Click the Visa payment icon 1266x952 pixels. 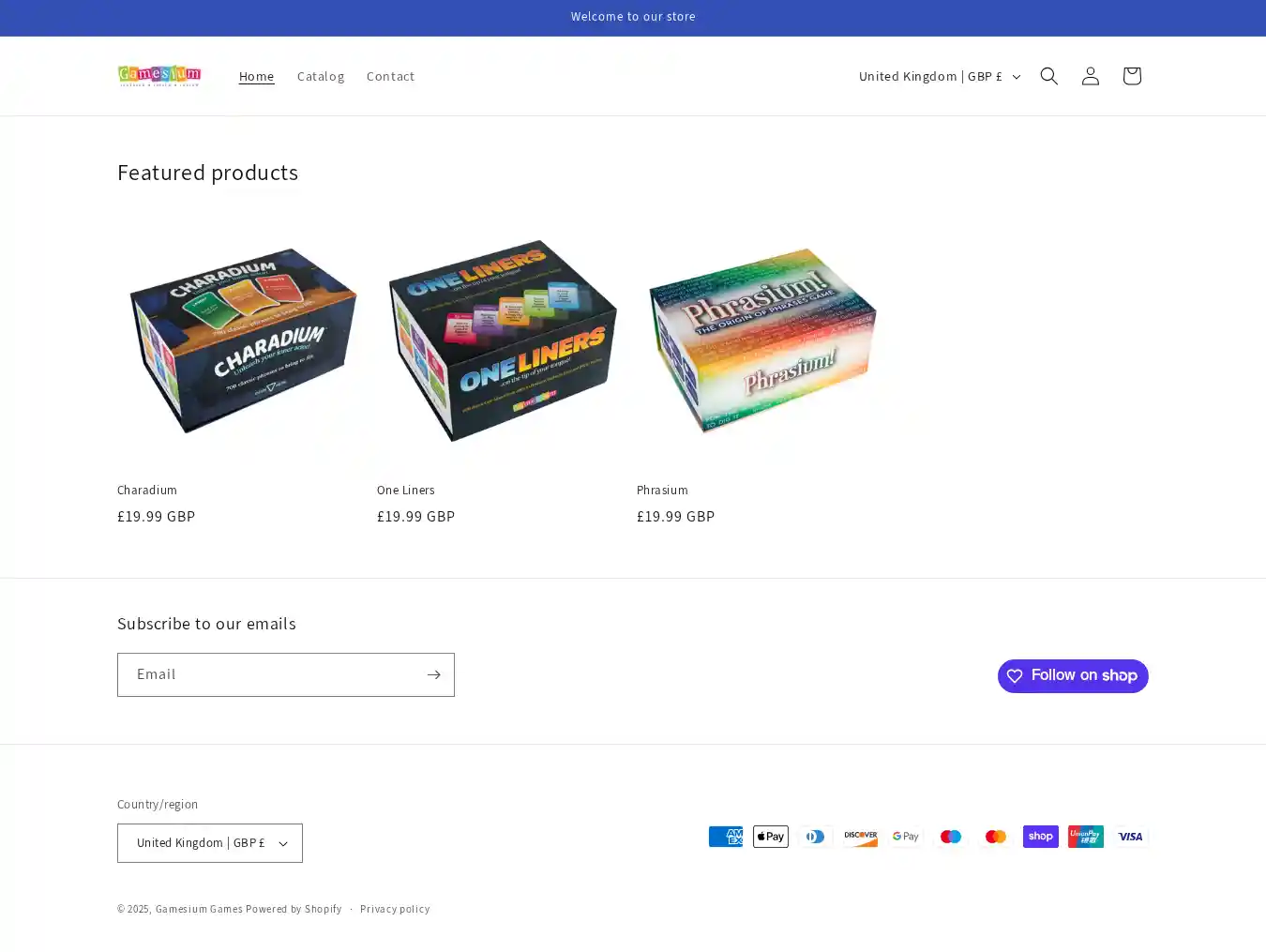(1131, 837)
